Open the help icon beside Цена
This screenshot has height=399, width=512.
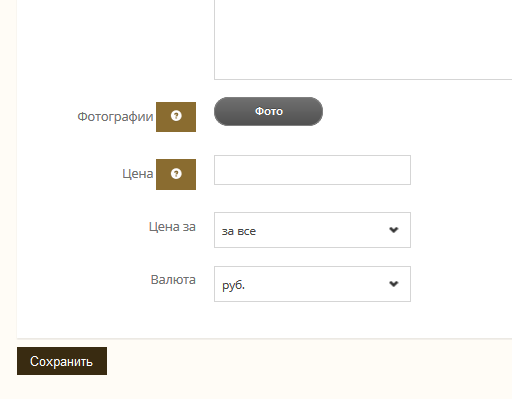176,174
